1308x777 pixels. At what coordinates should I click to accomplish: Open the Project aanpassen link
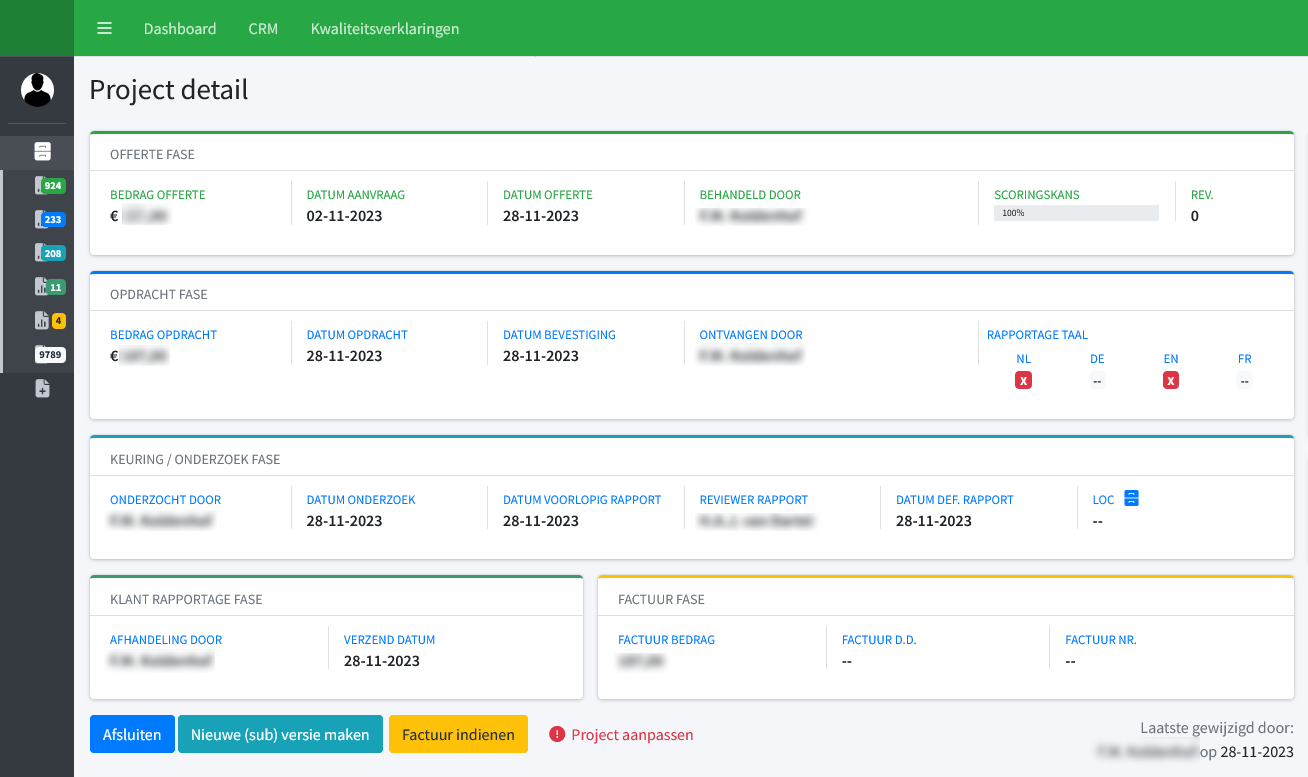pyautogui.click(x=632, y=734)
